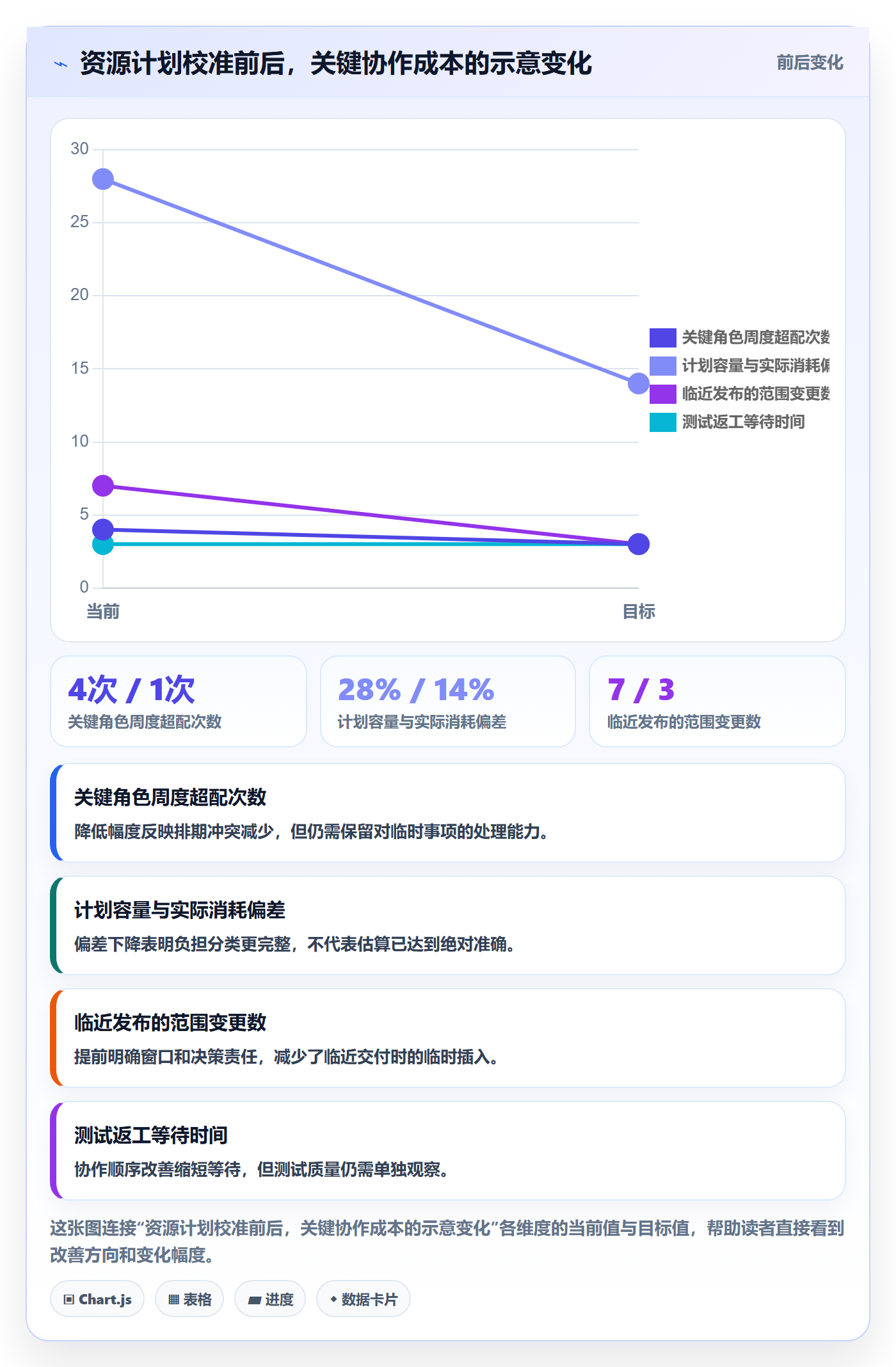This screenshot has height=1367, width=896.
Task: Select the Chart.js chip
Action: pos(97,1299)
